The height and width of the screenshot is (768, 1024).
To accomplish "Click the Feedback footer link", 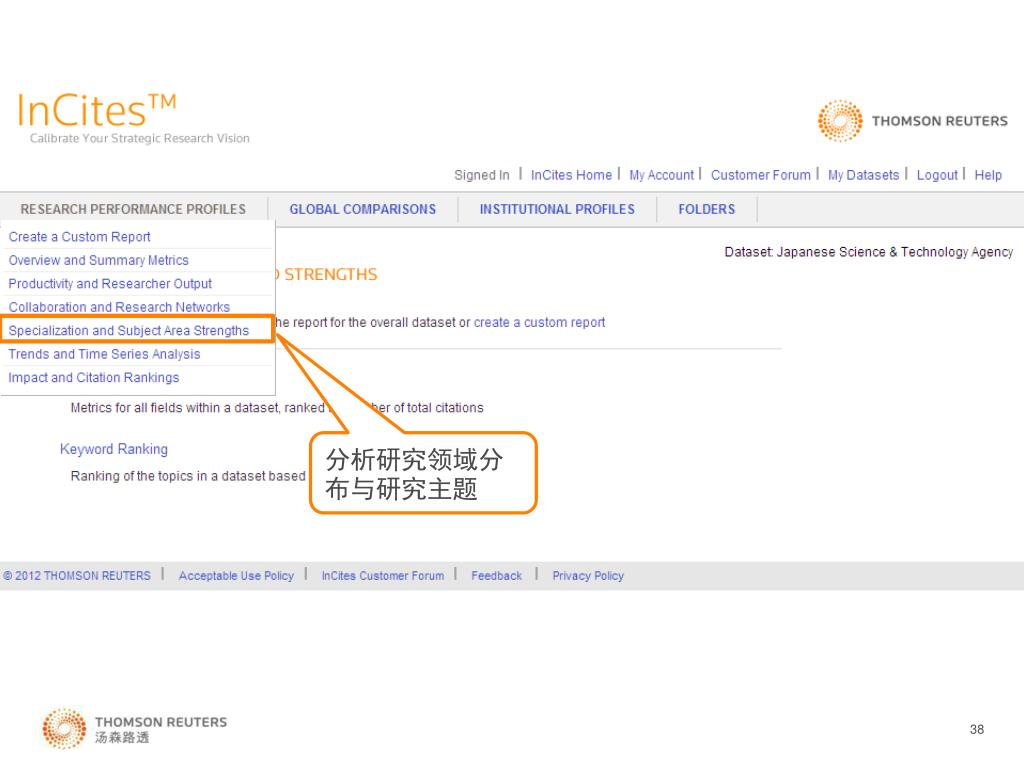I will click(496, 575).
